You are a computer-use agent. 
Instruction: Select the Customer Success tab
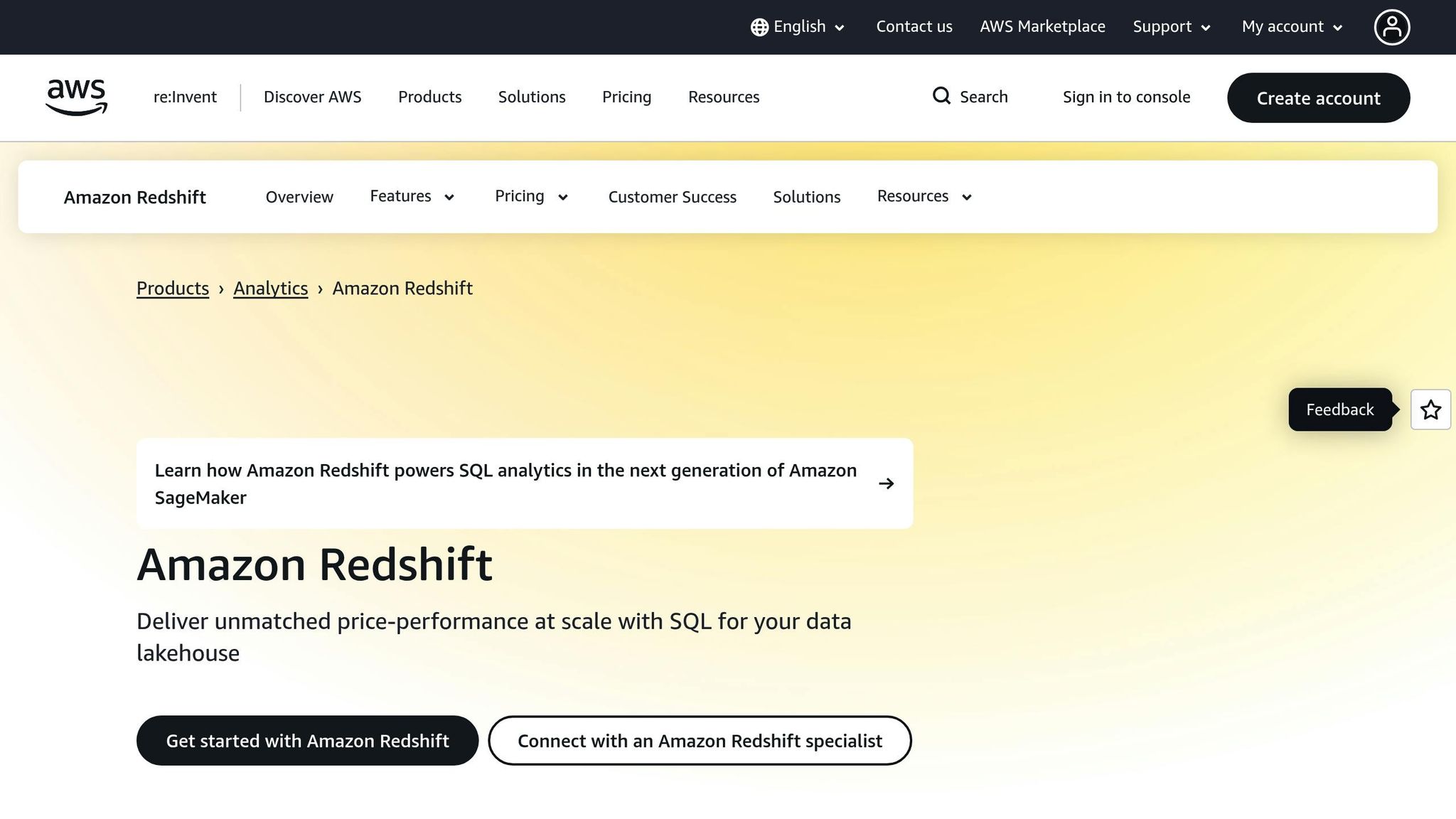click(672, 196)
